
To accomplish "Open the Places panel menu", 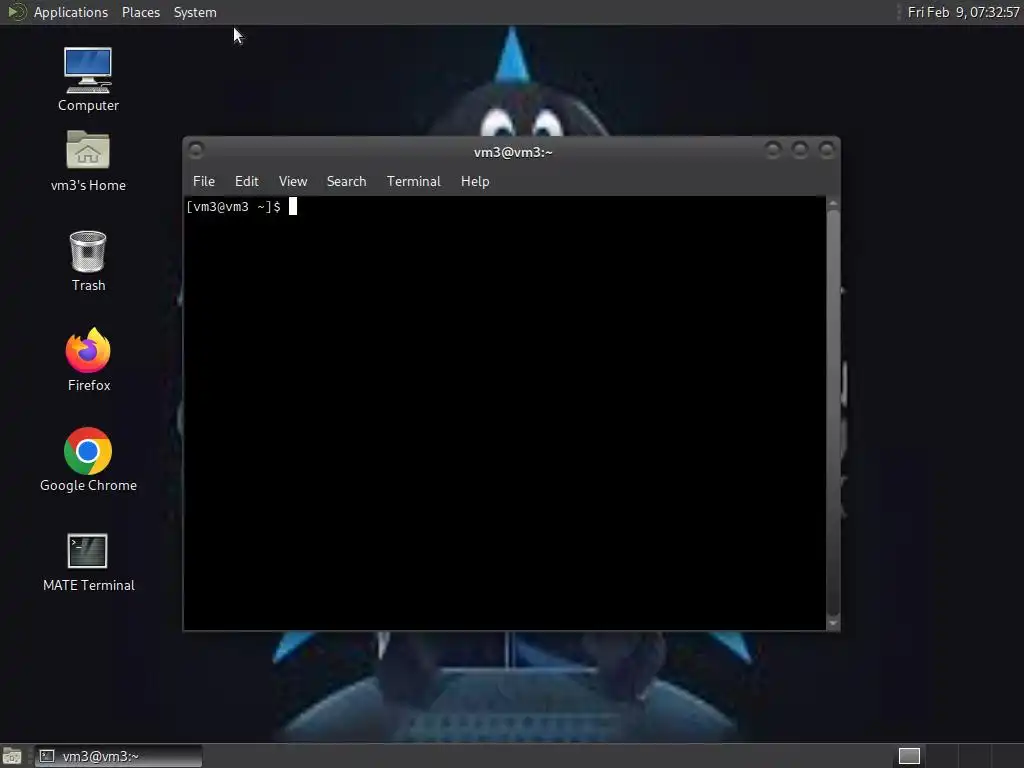I will 140,12.
